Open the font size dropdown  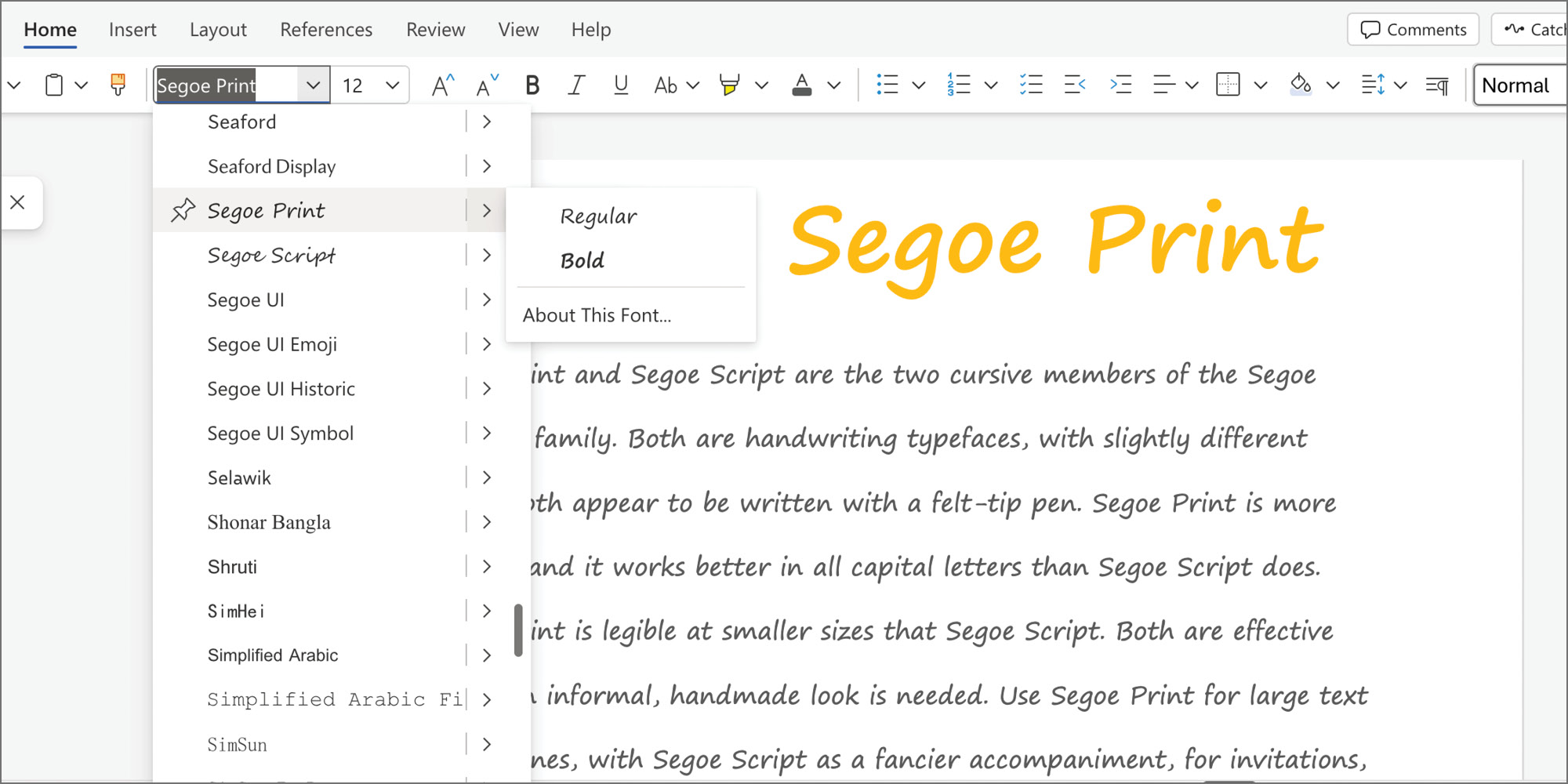pyautogui.click(x=391, y=85)
